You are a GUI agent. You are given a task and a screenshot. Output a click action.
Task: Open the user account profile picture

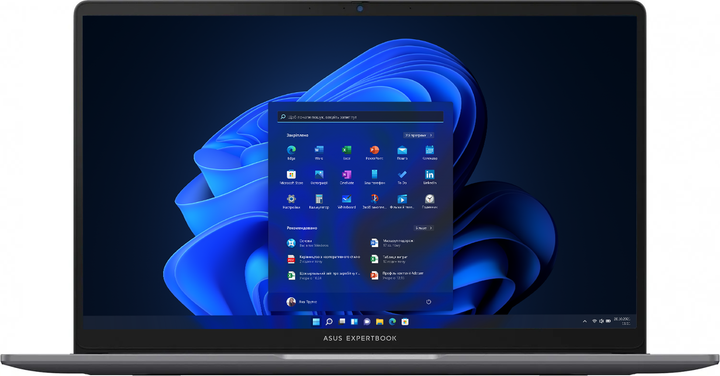point(291,302)
